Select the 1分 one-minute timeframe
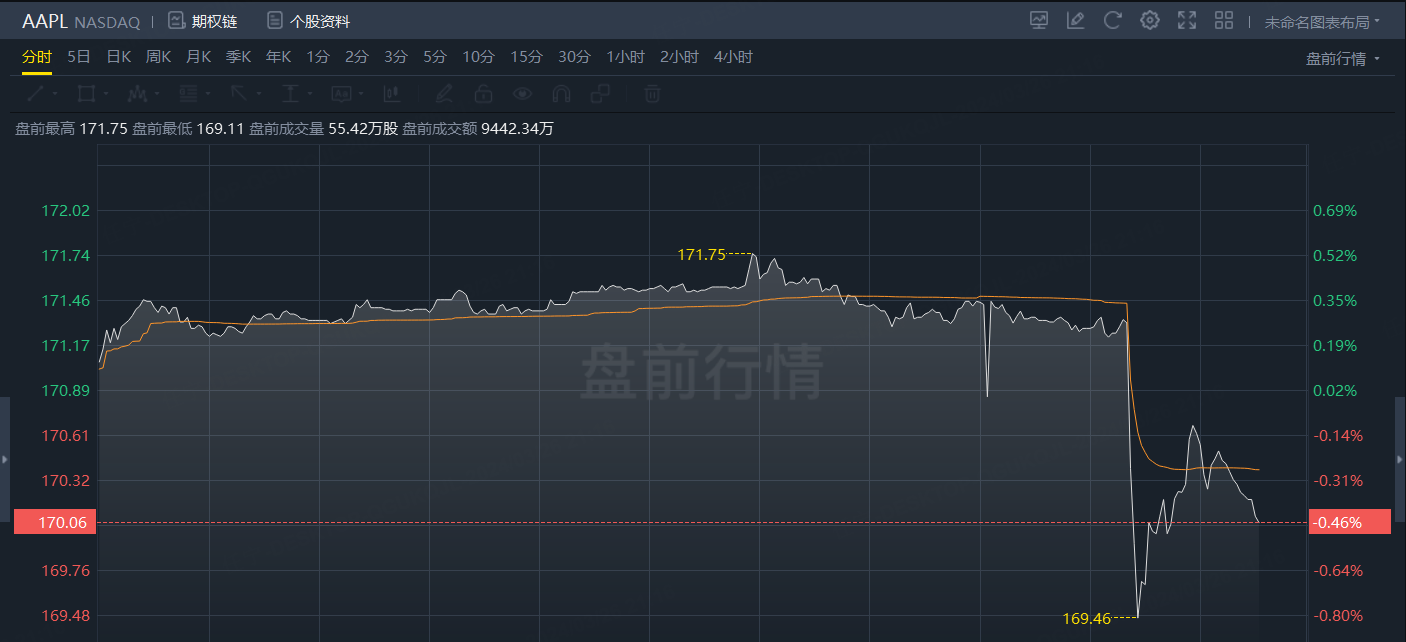This screenshot has width=1406, height=642. pyautogui.click(x=318, y=57)
